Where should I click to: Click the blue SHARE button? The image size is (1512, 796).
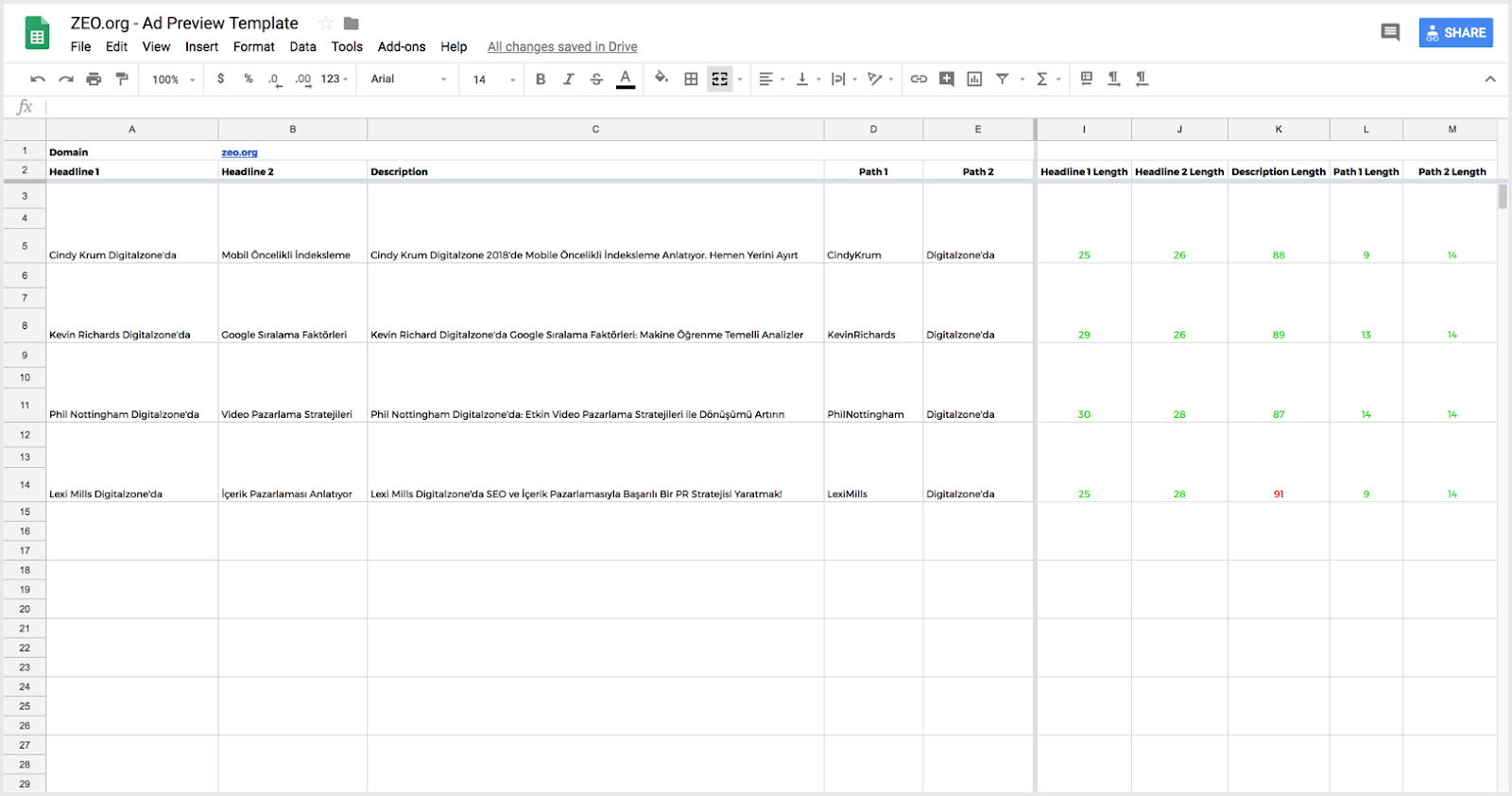pos(1455,32)
